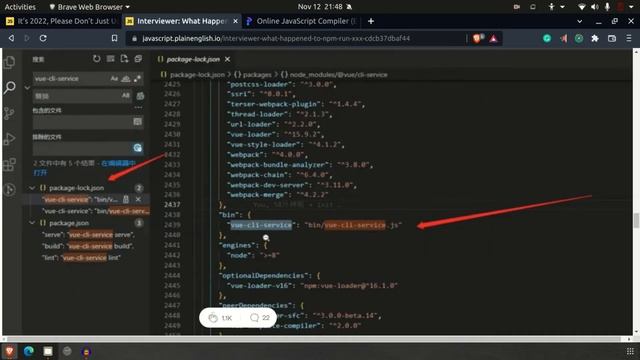Viewport: 640px width, 360px height.
Task: Click the browser back arrow
Action: (x=11, y=38)
